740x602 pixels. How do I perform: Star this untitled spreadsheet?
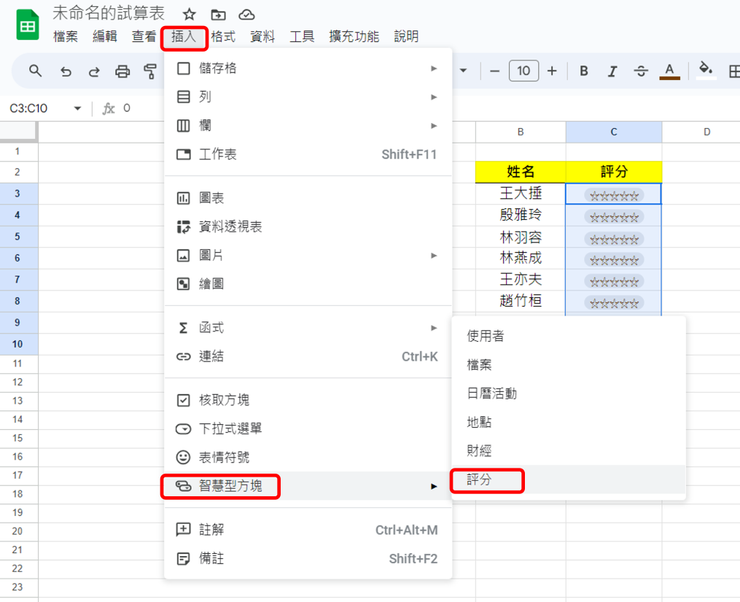(189, 15)
